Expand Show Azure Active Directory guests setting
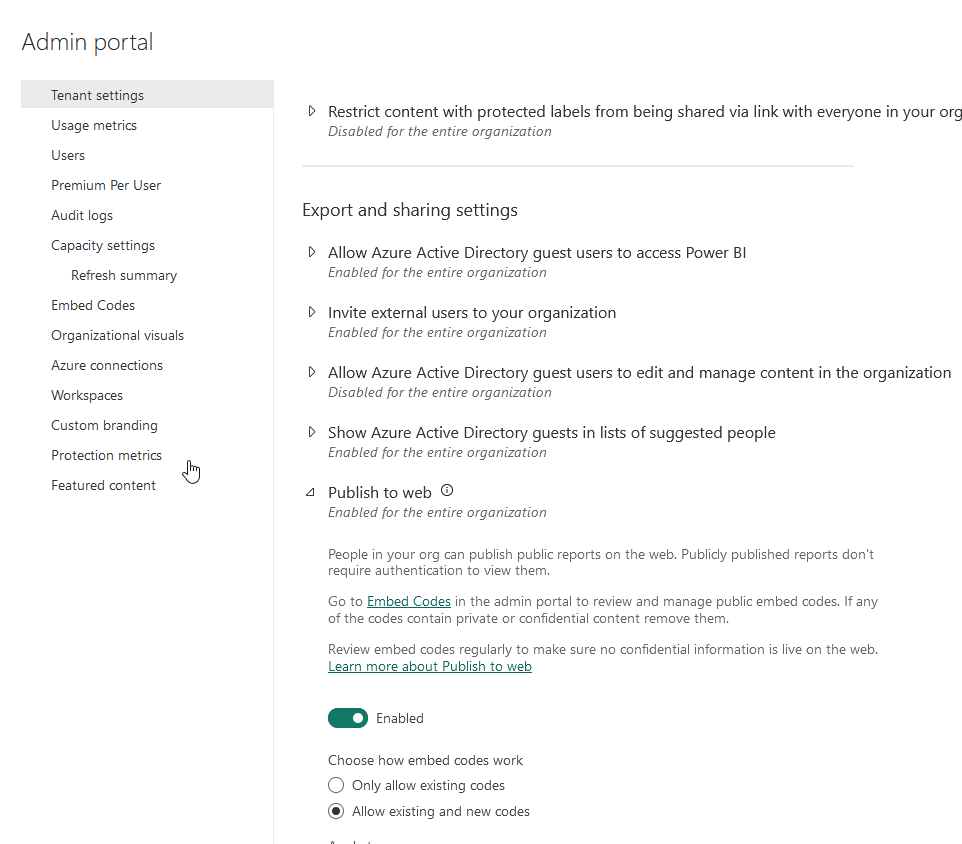This screenshot has width=962, height=844. point(312,432)
